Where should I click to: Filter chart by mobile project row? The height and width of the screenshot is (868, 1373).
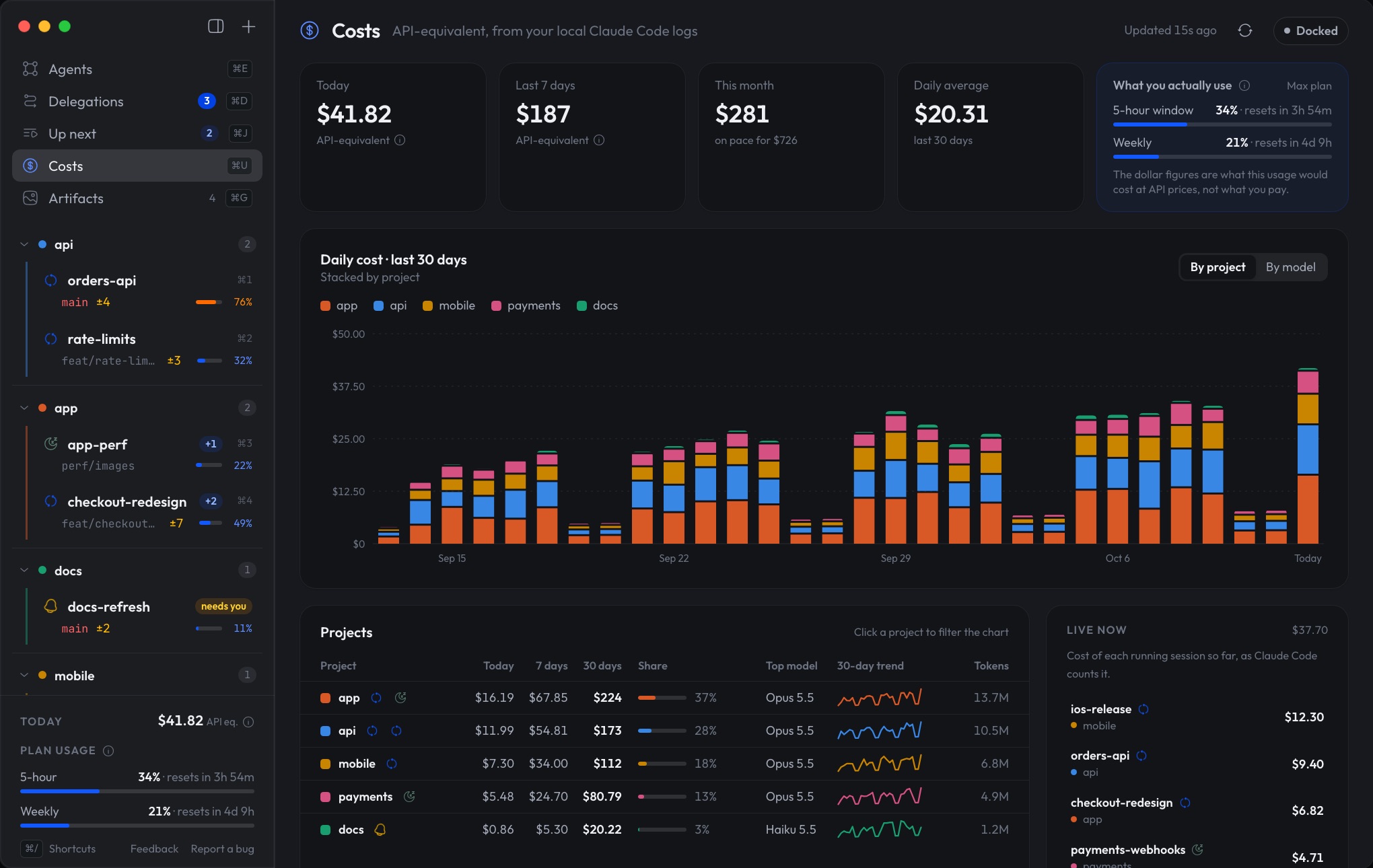664,764
